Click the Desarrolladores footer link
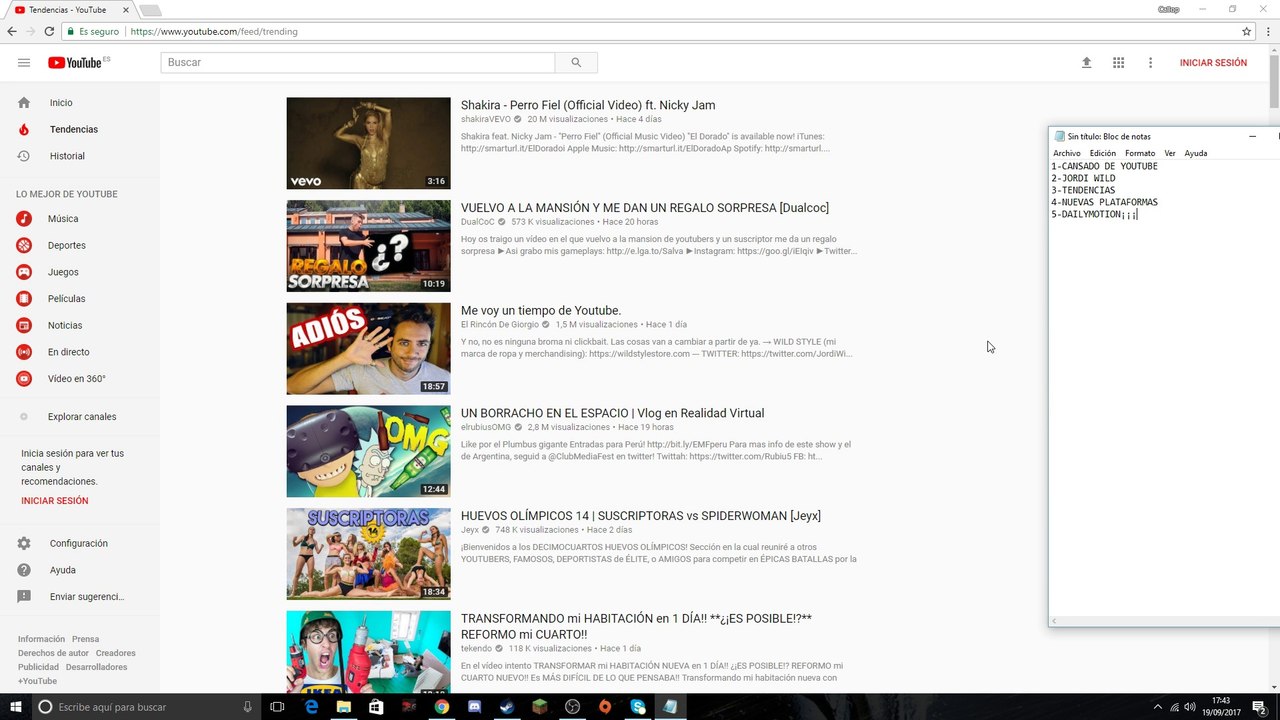The width and height of the screenshot is (1280, 720). coord(97,667)
